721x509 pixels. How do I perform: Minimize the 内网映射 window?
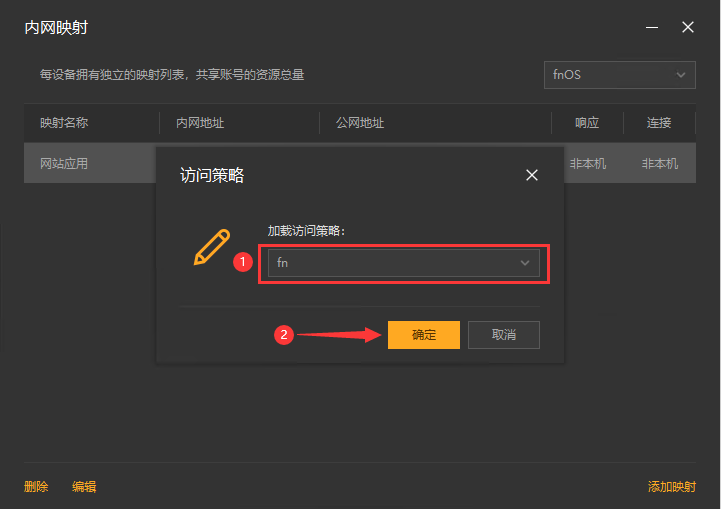coord(652,28)
